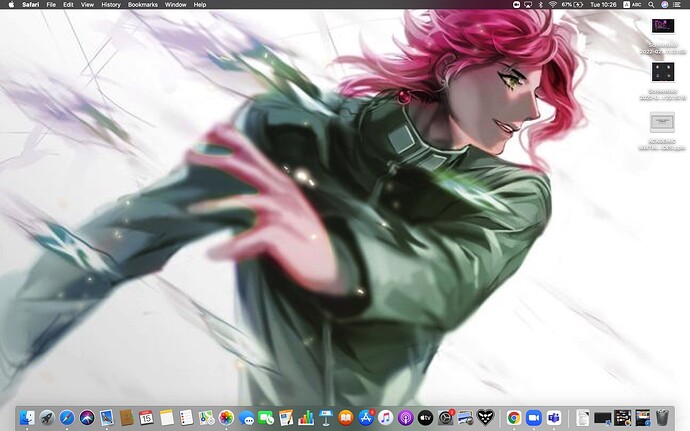Viewport: 690px width, 431px height.
Task: Select the four-dot dark Screenshot thumbnail
Action: click(663, 72)
